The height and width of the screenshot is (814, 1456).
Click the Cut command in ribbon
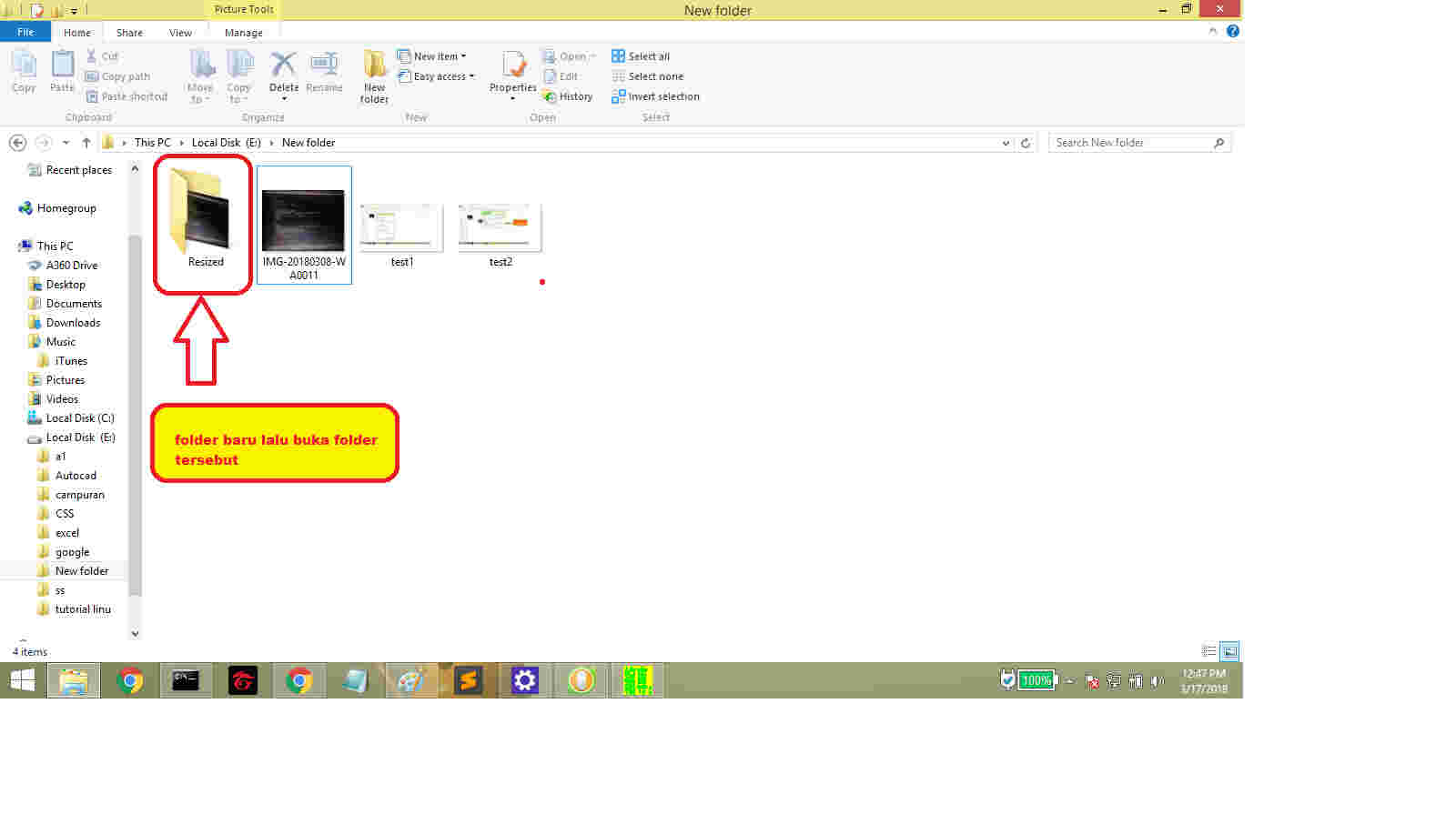click(x=102, y=56)
